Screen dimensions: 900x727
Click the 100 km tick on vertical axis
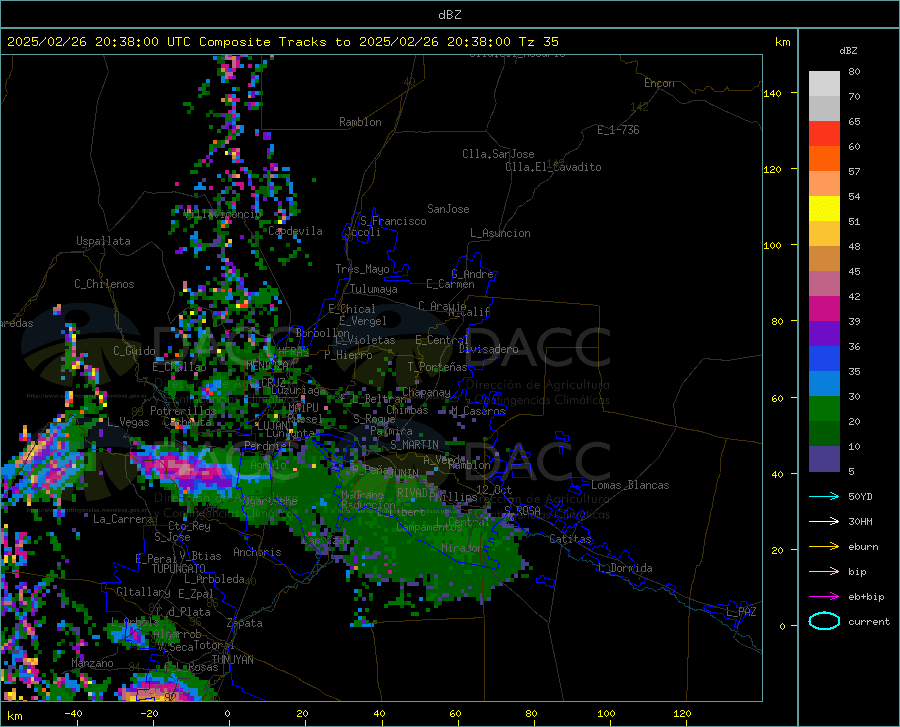point(772,246)
